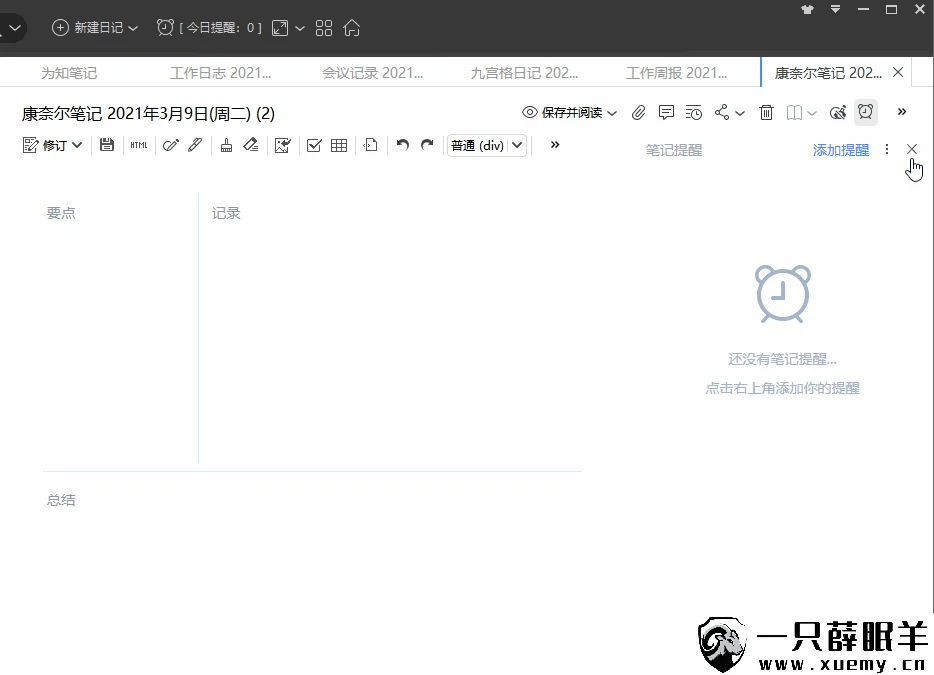The height and width of the screenshot is (675, 934).
Task: Go to home via house icon
Action: pyautogui.click(x=351, y=27)
